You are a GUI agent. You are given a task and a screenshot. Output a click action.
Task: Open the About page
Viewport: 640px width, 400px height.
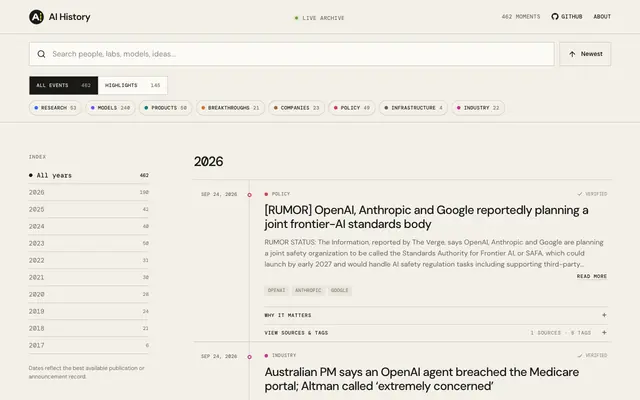602,17
